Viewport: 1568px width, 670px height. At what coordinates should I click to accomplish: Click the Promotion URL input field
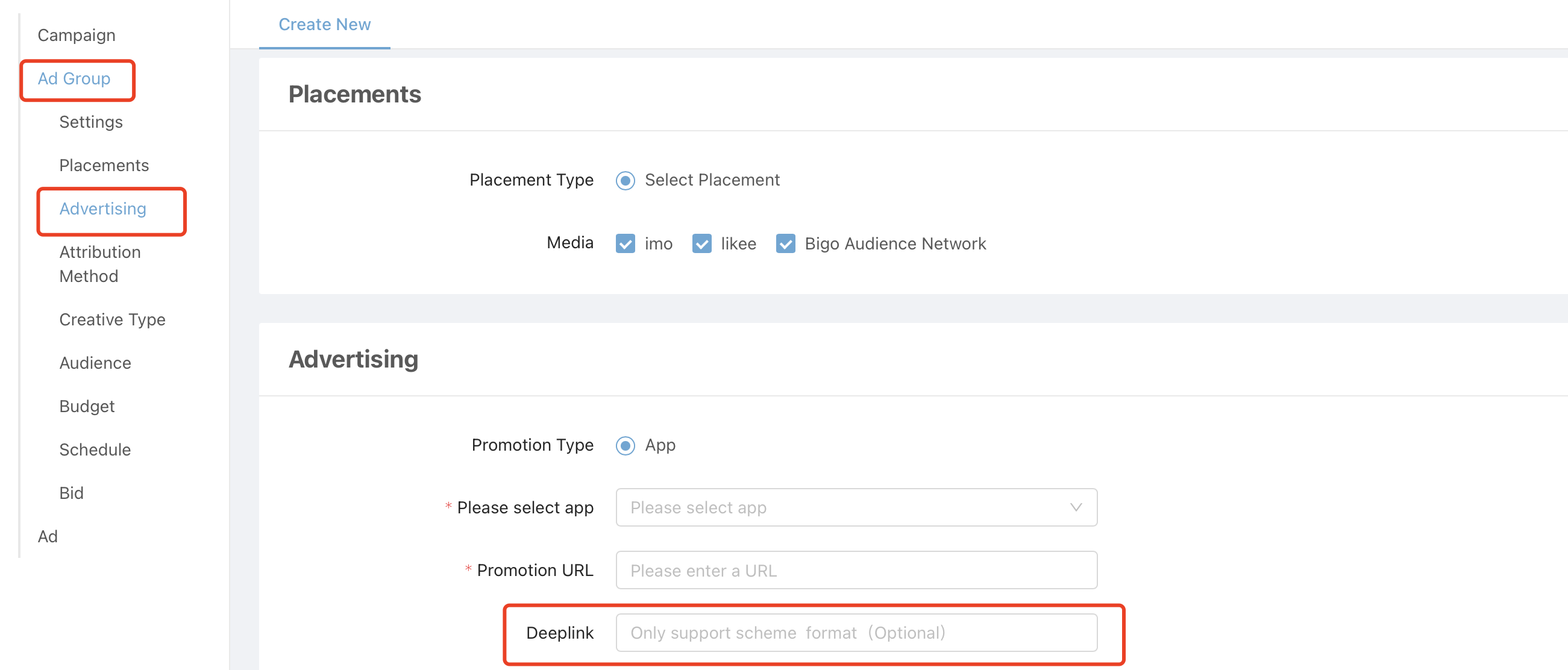pyautogui.click(x=856, y=570)
